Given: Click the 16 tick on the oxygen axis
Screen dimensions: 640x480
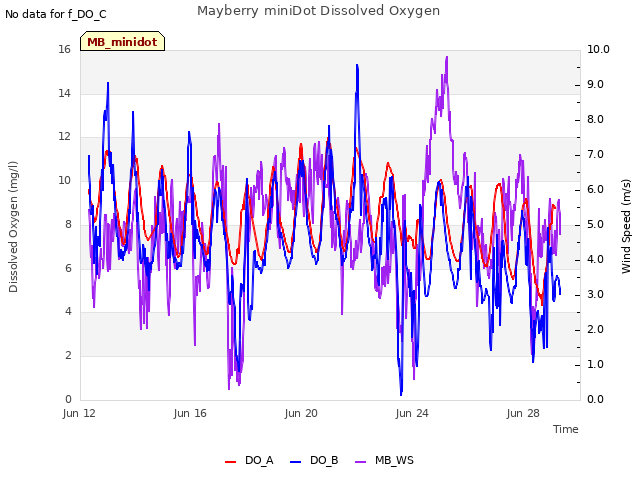Looking at the screenshot, I should tap(64, 49).
